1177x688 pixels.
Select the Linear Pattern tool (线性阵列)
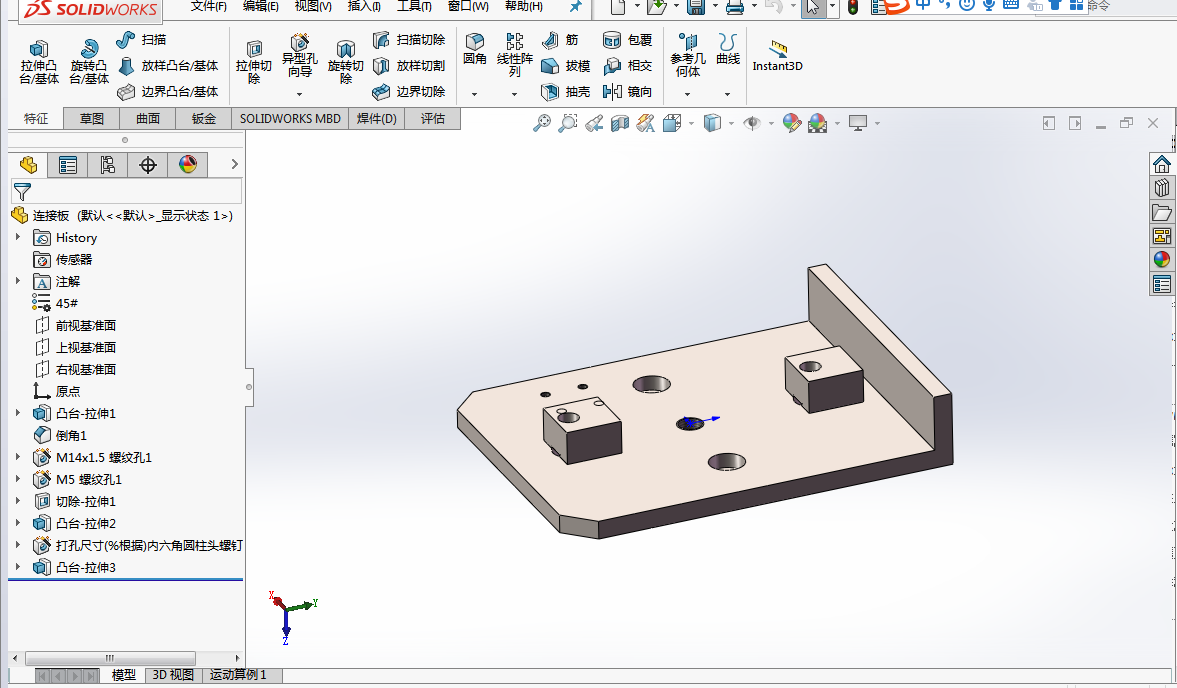pos(514,55)
